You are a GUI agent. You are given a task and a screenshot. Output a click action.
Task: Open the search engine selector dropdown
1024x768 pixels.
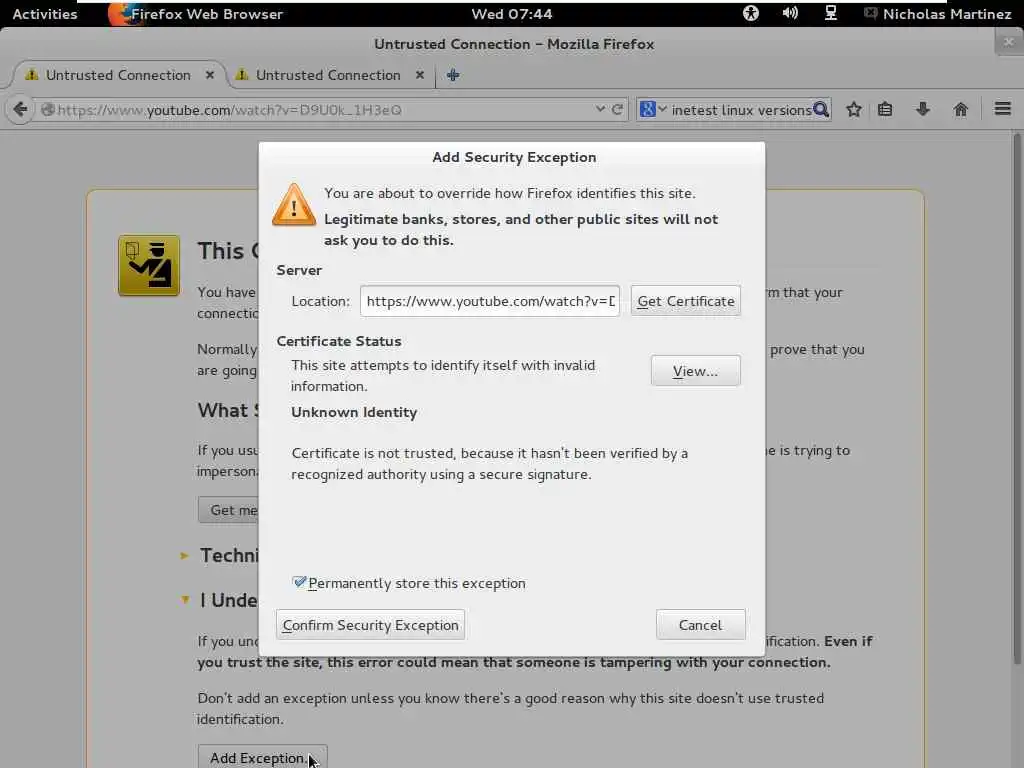tap(653, 109)
